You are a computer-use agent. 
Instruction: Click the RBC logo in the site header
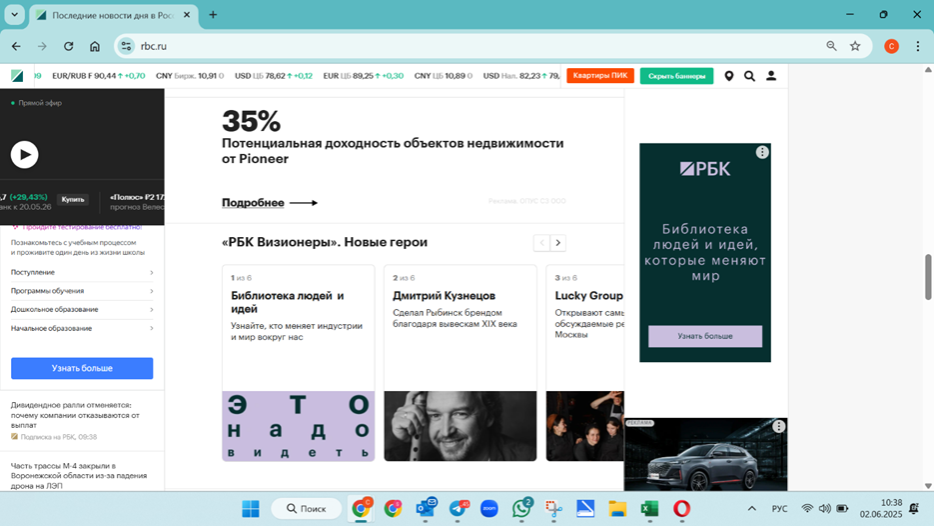tap(17, 76)
